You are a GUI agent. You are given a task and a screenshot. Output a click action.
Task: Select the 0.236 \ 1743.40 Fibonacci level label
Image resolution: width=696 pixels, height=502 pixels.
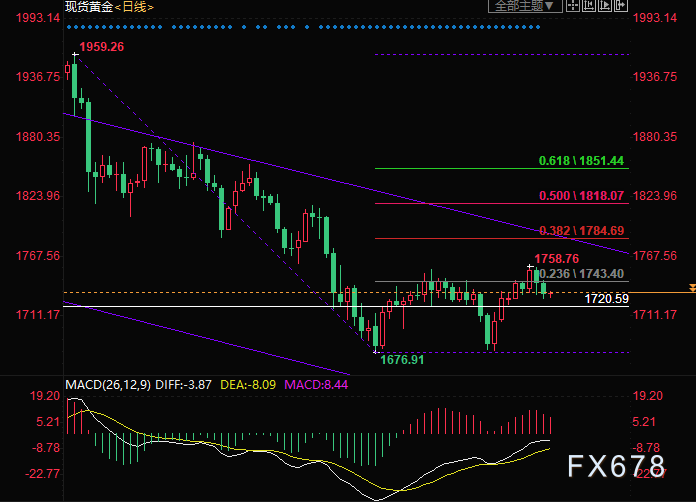[x=581, y=274]
